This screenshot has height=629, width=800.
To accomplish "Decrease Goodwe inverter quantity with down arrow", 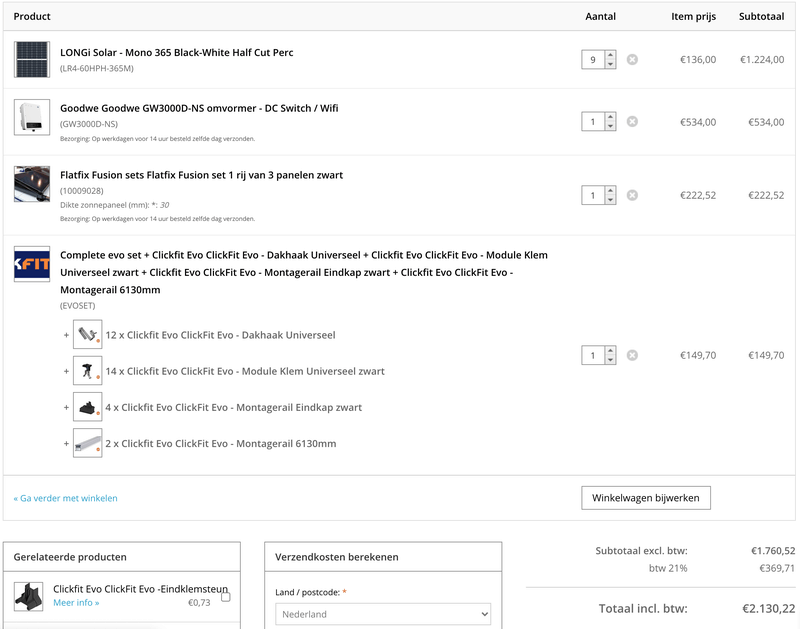I will click(611, 126).
